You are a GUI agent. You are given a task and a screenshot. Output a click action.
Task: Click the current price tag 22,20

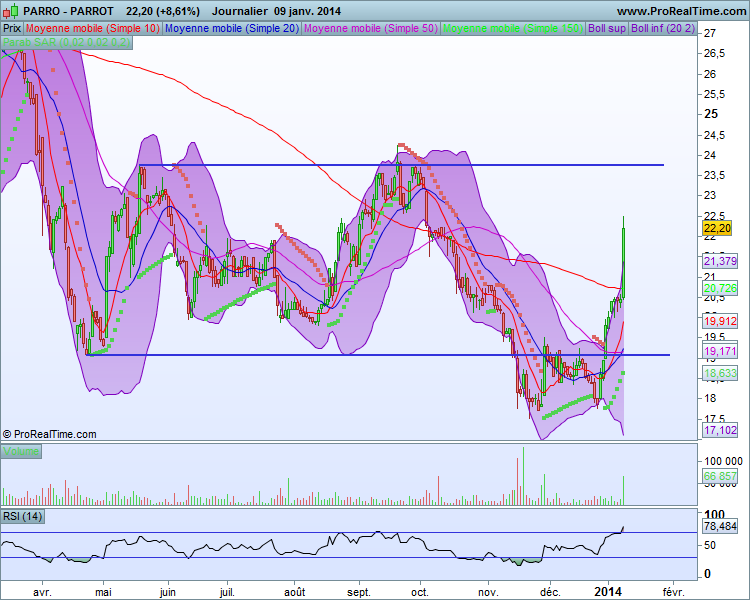pos(717,228)
